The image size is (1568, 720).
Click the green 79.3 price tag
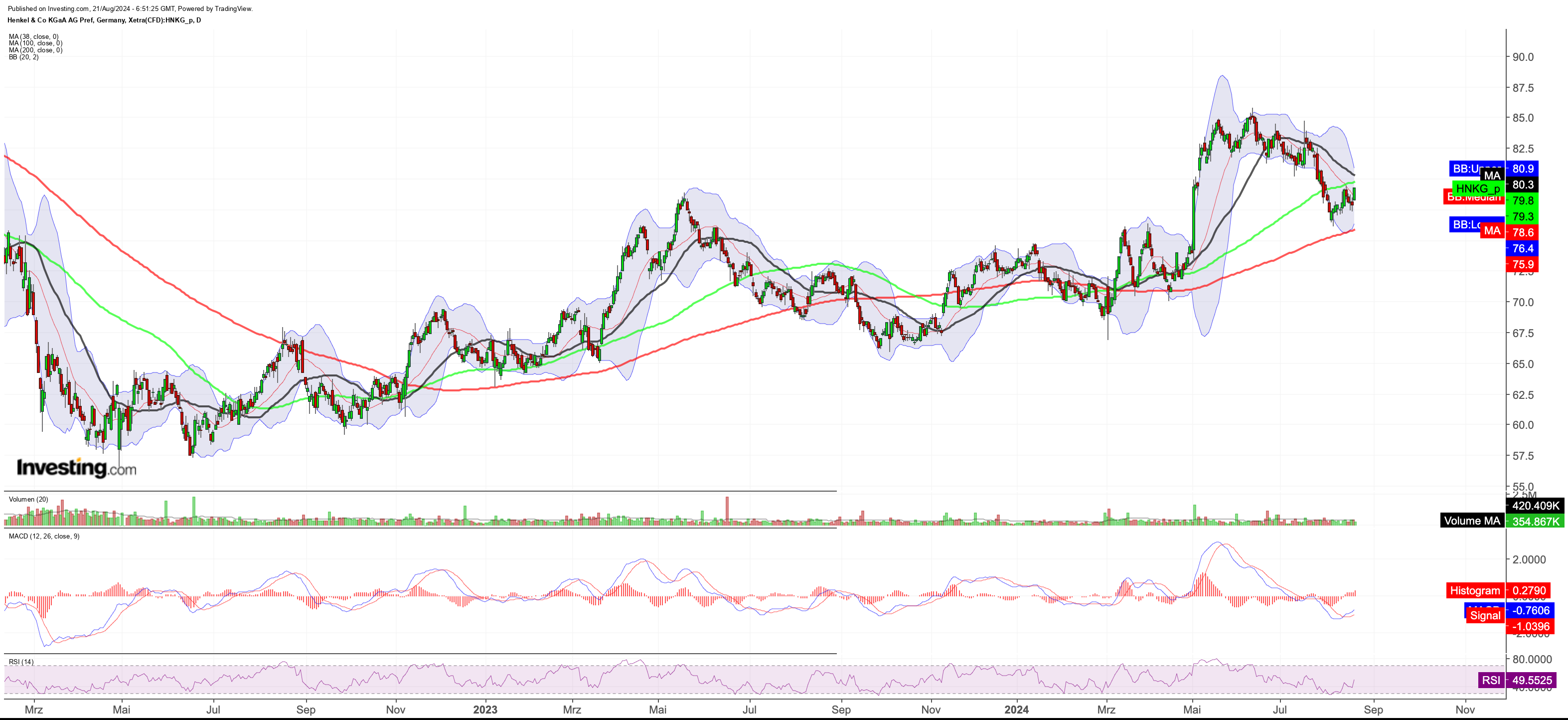coord(1522,216)
